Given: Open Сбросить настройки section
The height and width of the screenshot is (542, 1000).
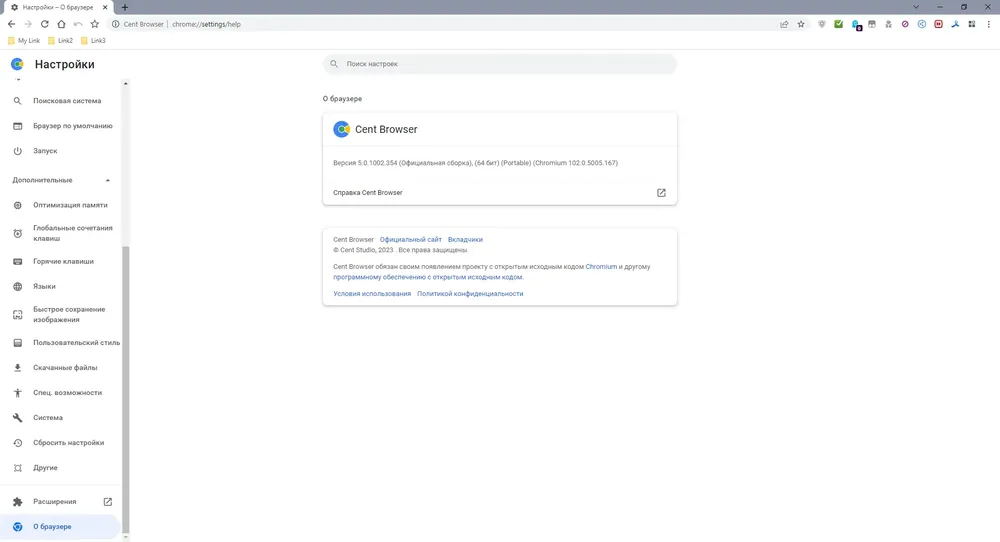Looking at the screenshot, I should (x=61, y=443).
